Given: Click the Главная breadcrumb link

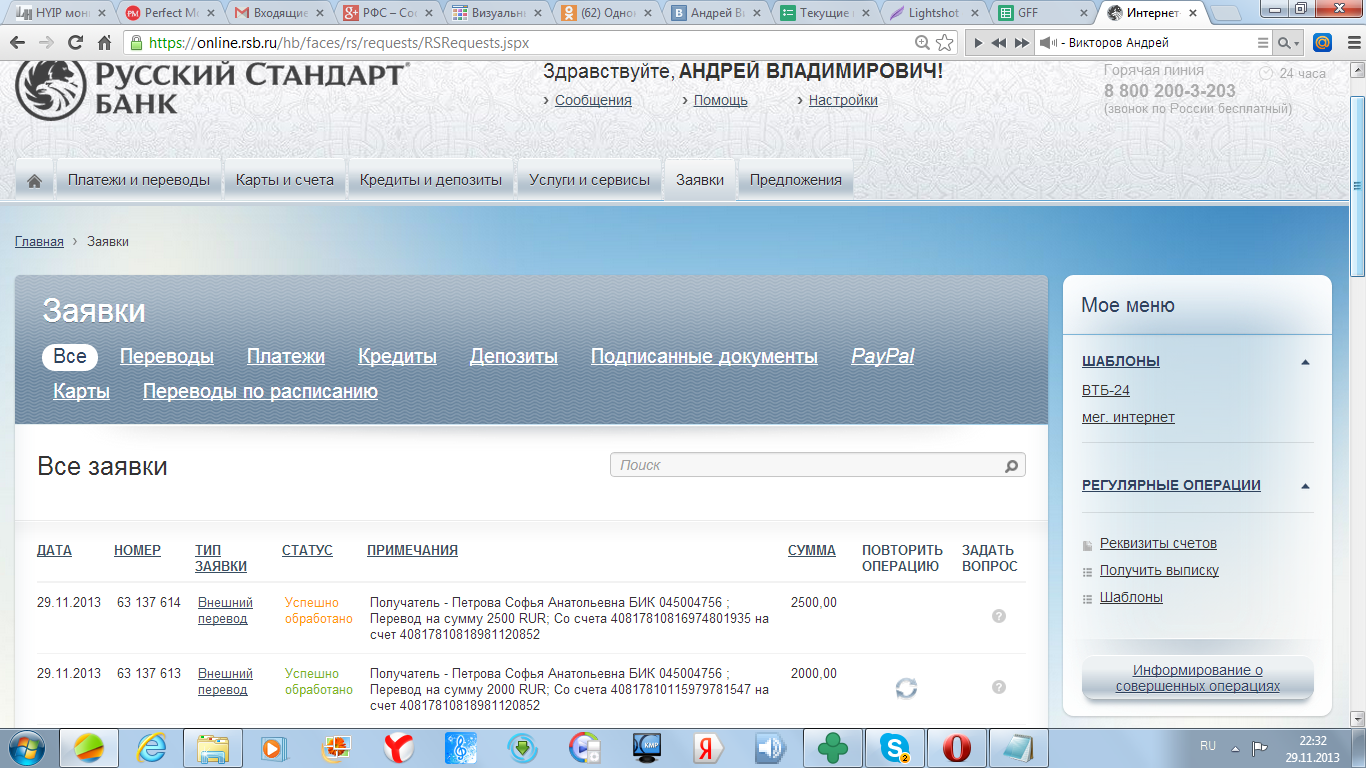Looking at the screenshot, I should (x=39, y=242).
